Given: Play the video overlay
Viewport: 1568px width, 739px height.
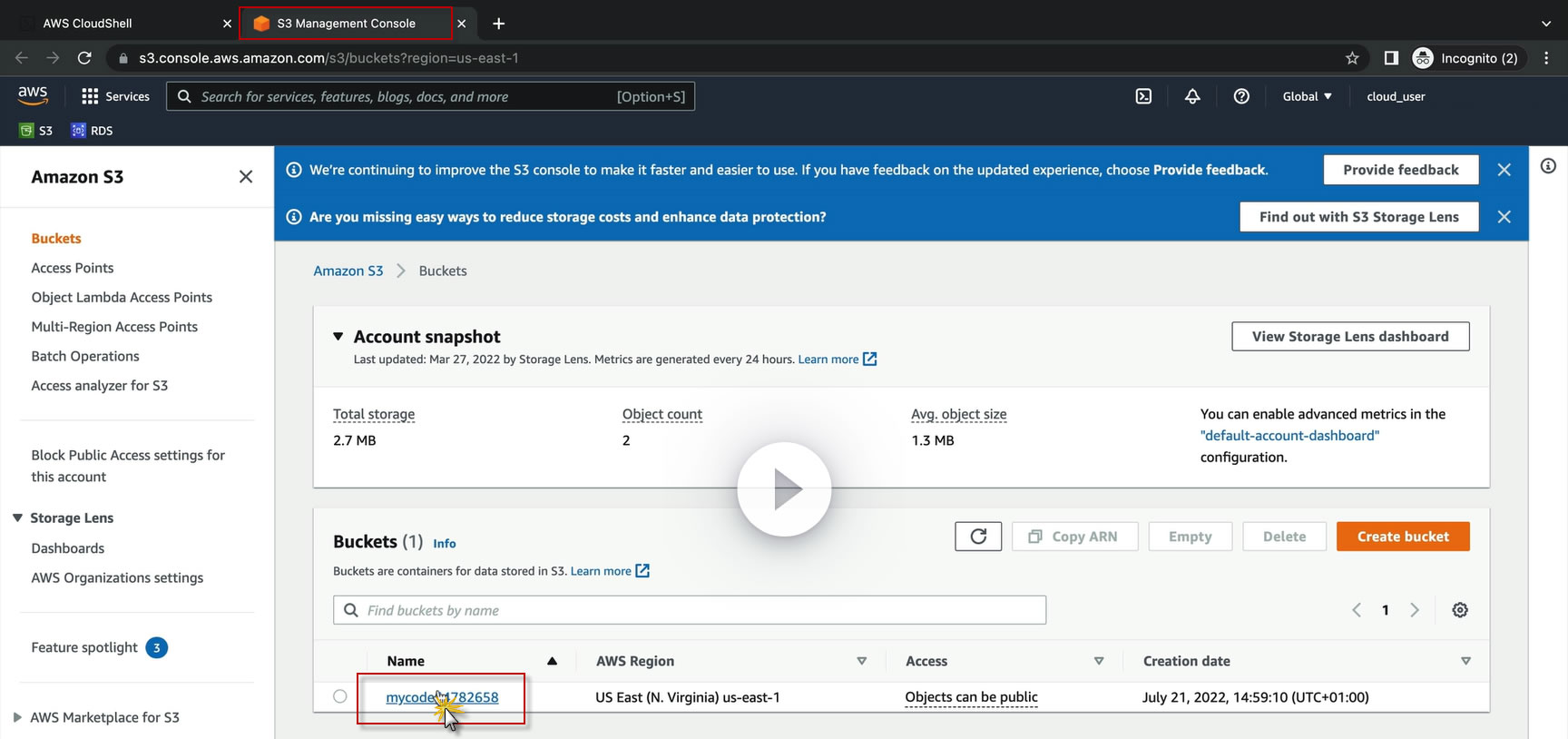Looking at the screenshot, I should tap(784, 489).
